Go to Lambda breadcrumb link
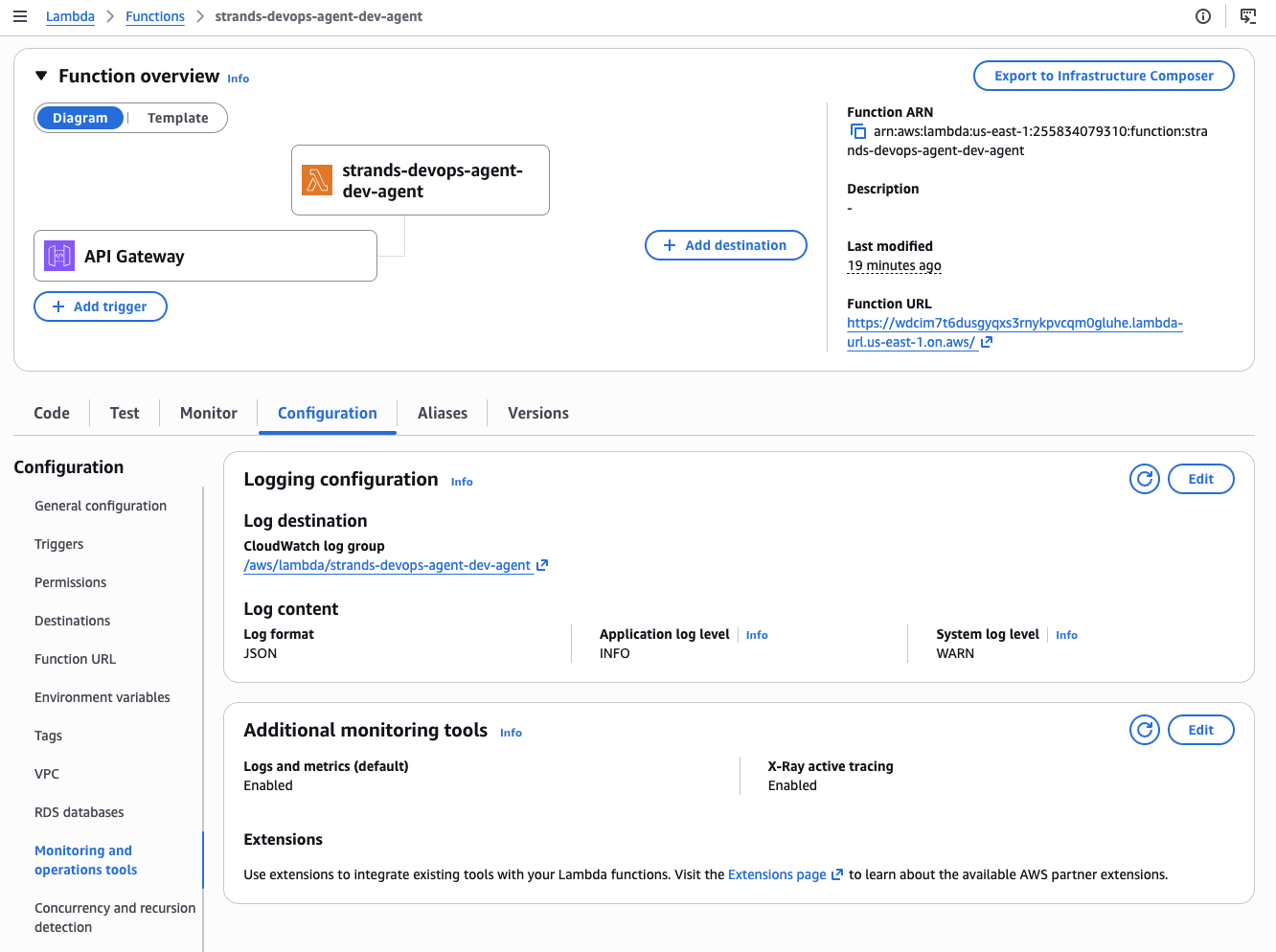Image resolution: width=1276 pixels, height=952 pixels. point(70,16)
